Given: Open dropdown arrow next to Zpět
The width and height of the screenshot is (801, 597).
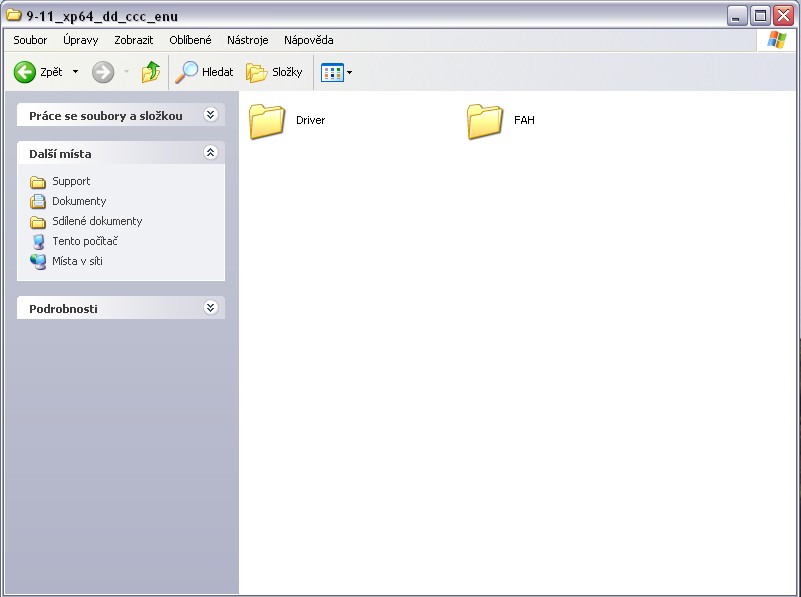Looking at the screenshot, I should (75, 72).
